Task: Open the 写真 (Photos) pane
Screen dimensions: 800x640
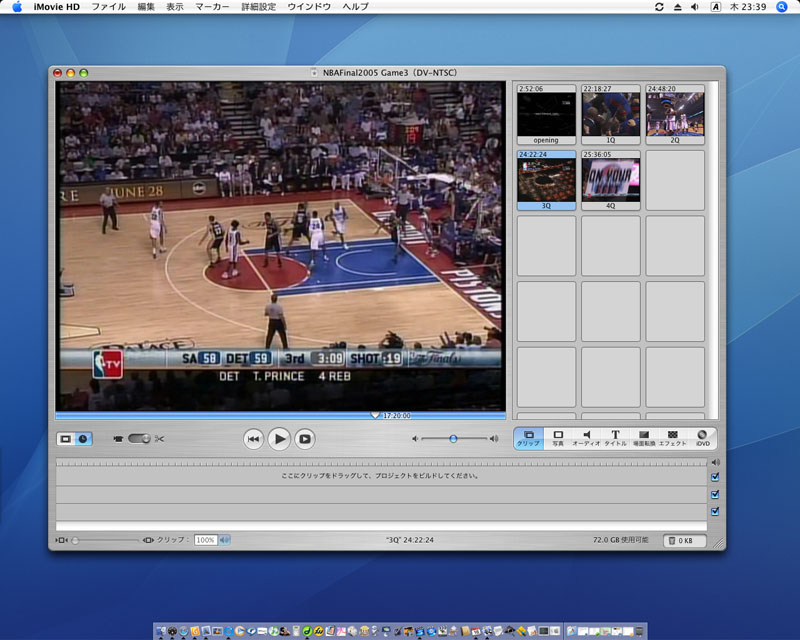Action: pos(558,438)
